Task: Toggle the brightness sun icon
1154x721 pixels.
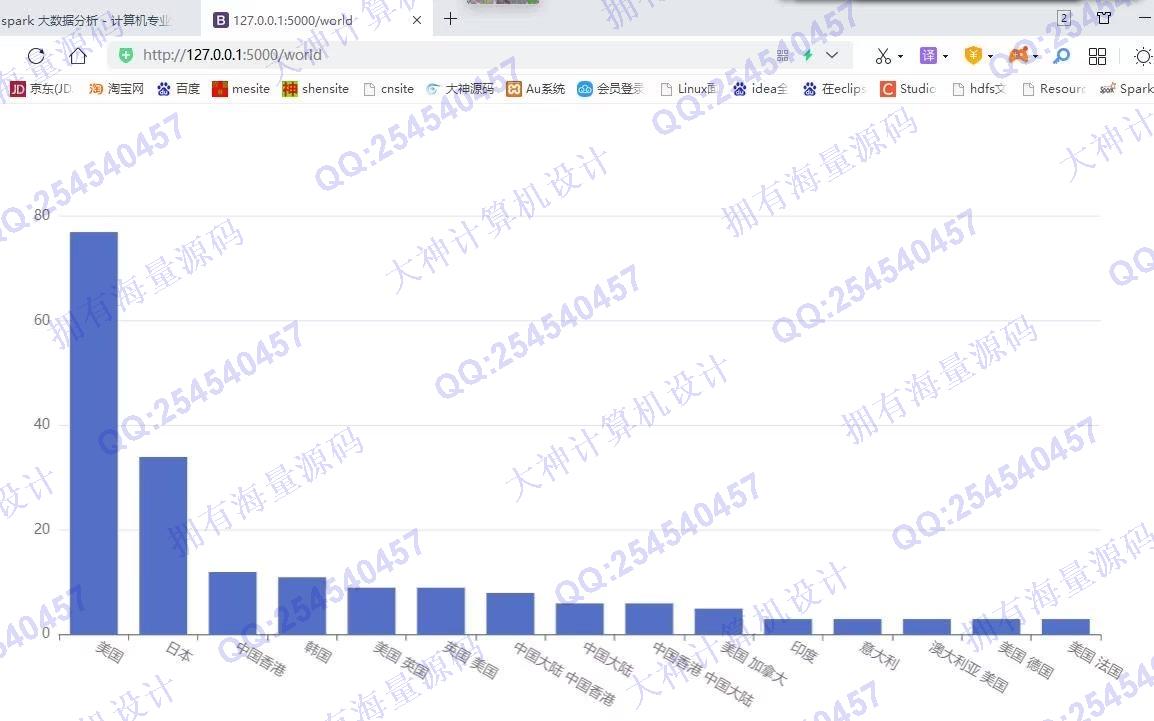Action: (1143, 56)
